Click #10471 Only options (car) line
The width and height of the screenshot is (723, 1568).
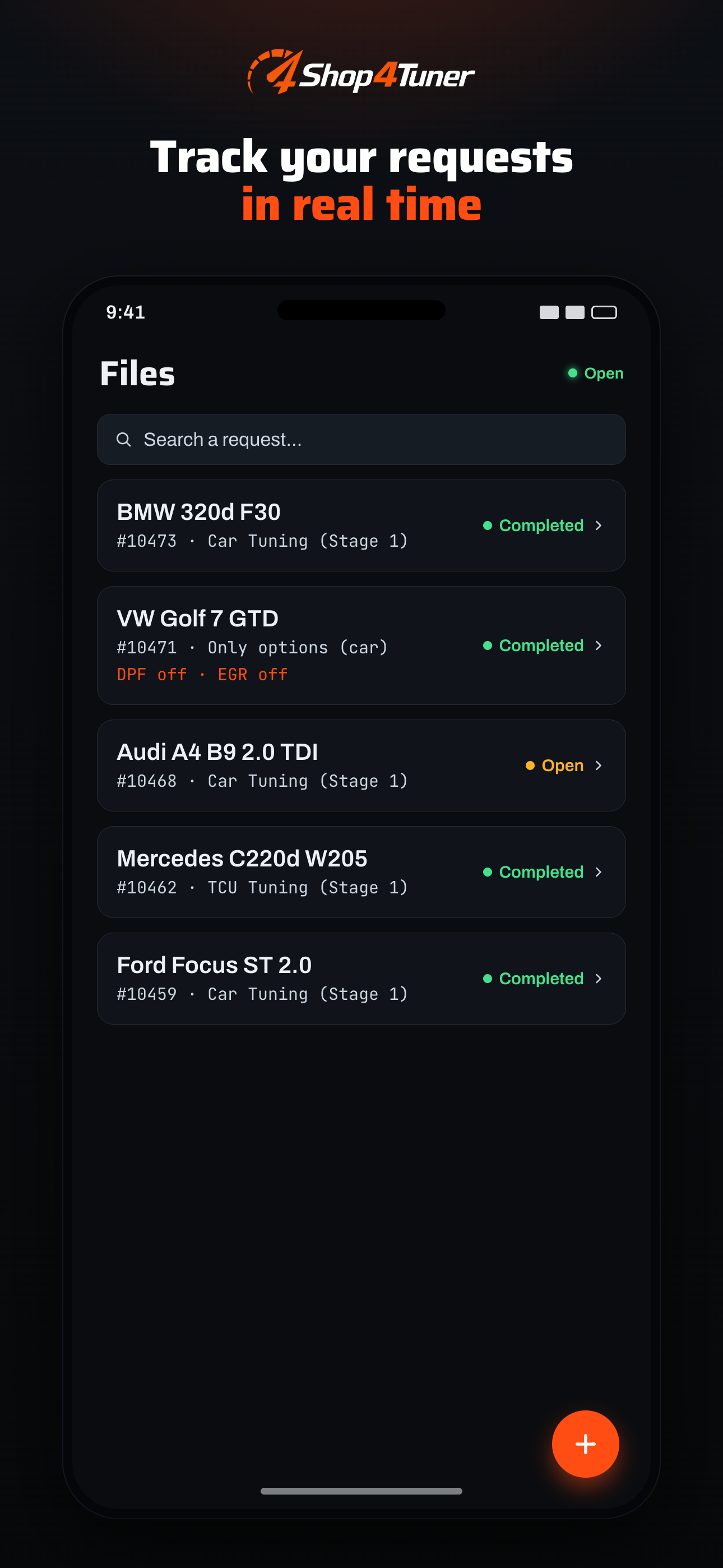253,648
